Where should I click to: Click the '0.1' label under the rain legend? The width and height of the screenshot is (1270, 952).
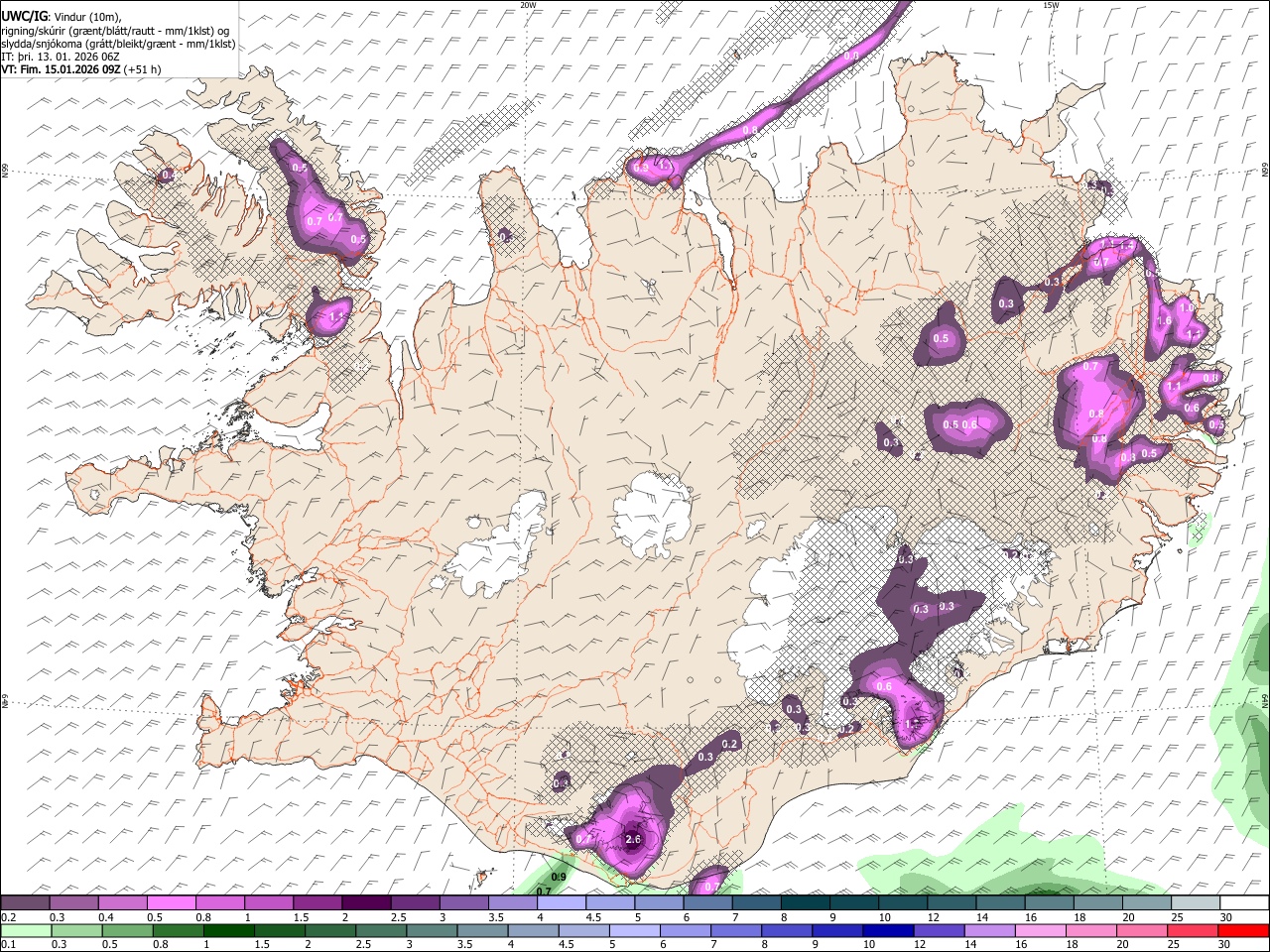click(8, 945)
